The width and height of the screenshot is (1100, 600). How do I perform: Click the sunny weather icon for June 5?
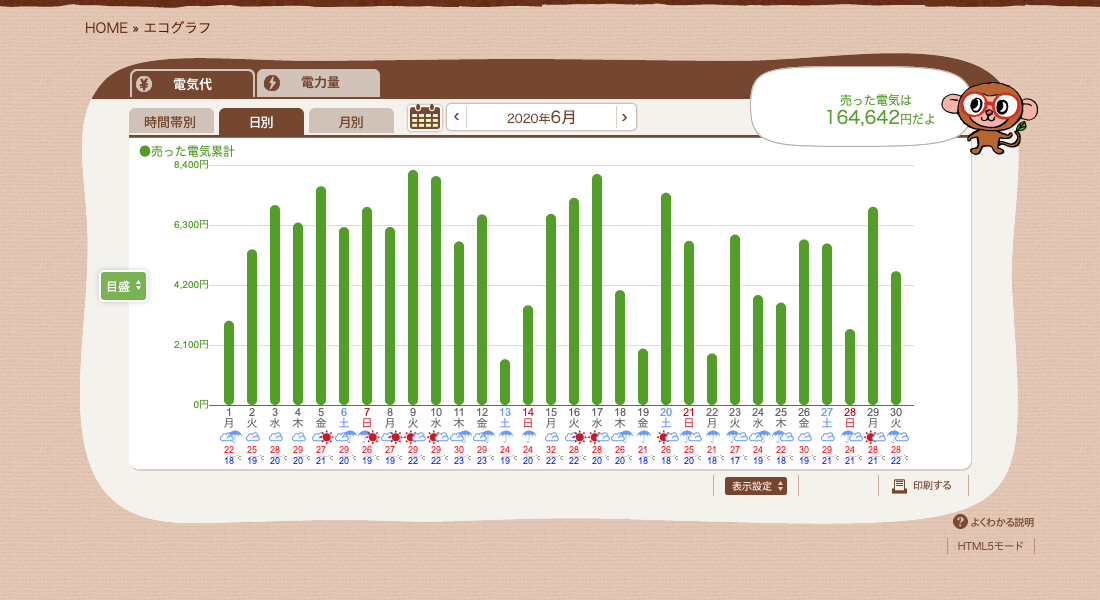(x=325, y=437)
